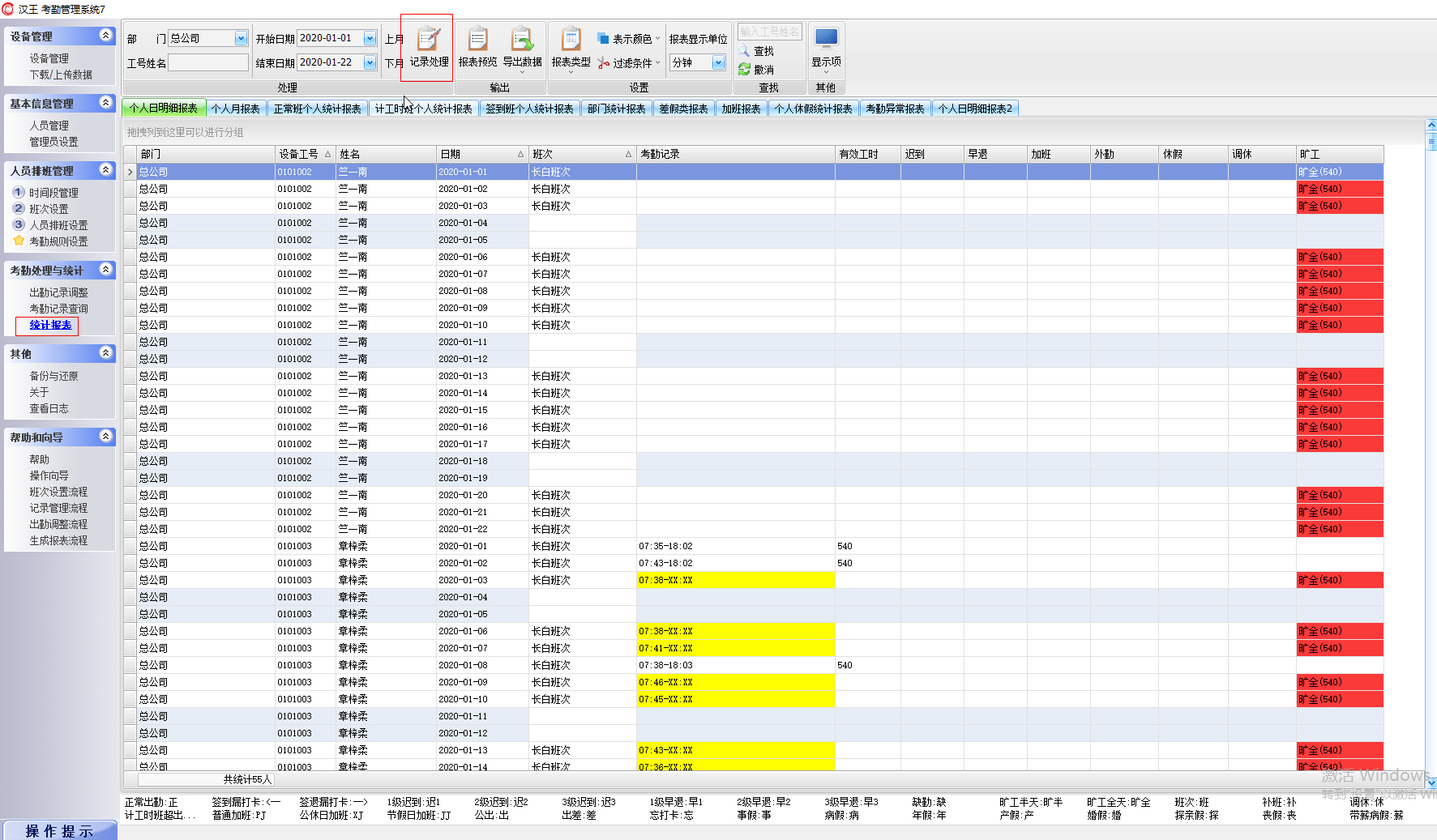Click the 下月 next month button

click(394, 63)
